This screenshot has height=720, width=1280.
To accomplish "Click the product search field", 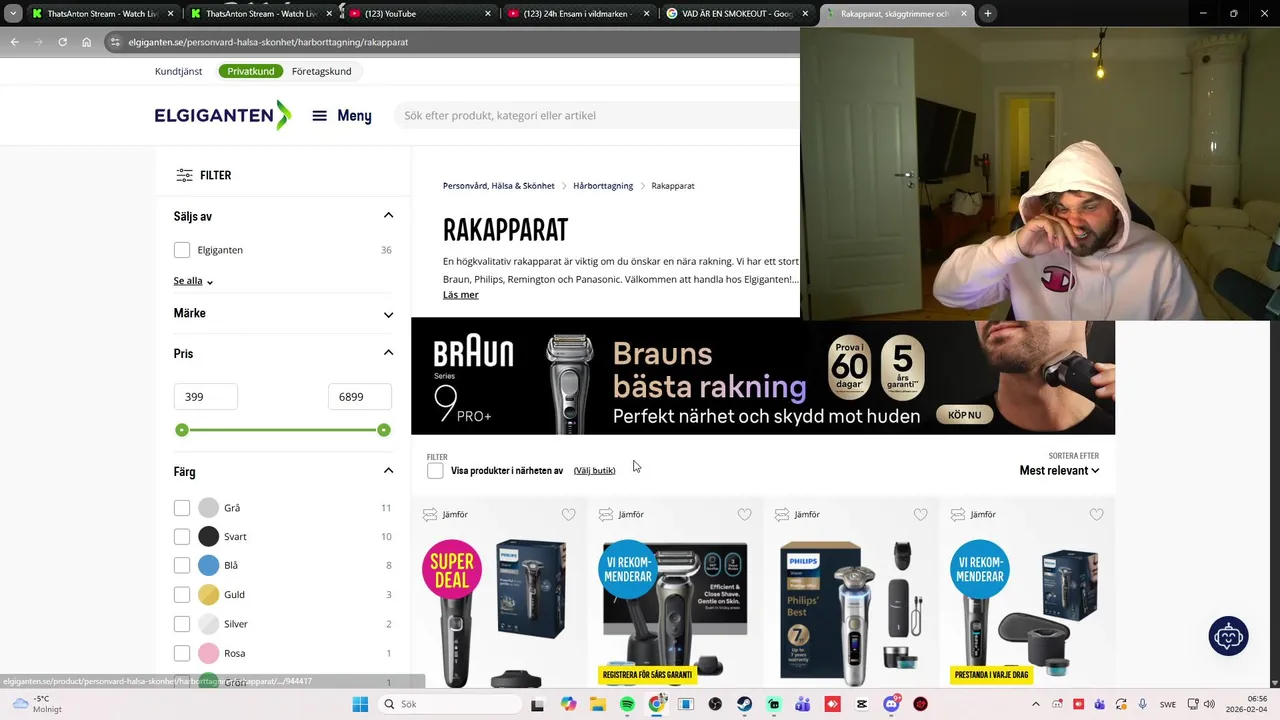I will [598, 116].
